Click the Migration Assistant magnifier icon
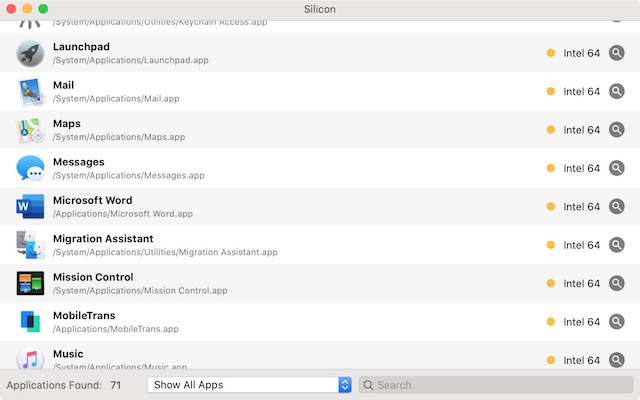This screenshot has width=640, height=400. 617,245
